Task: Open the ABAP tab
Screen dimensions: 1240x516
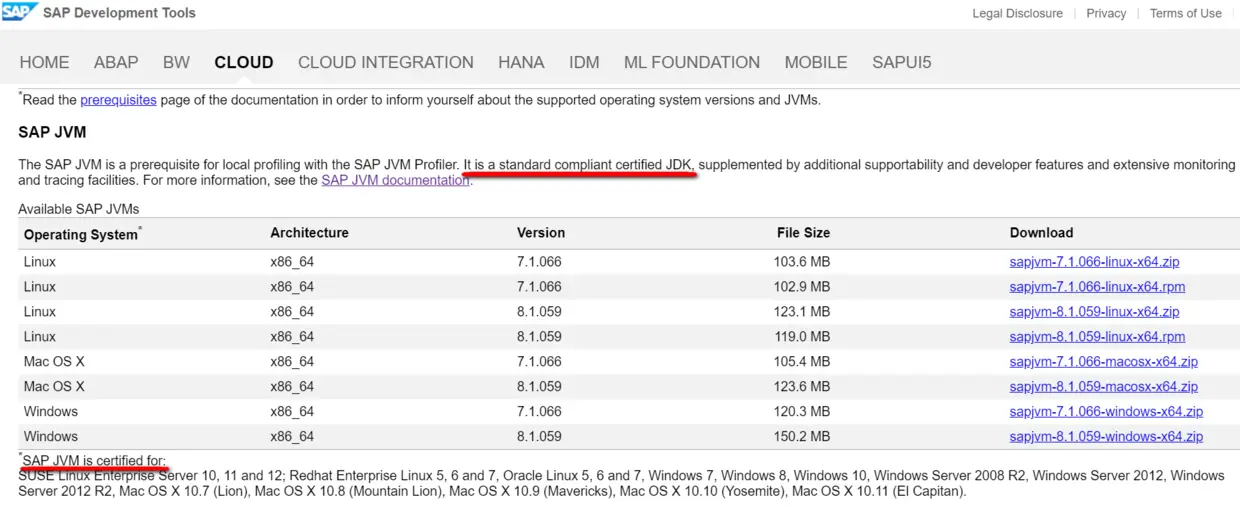Action: click(x=116, y=62)
